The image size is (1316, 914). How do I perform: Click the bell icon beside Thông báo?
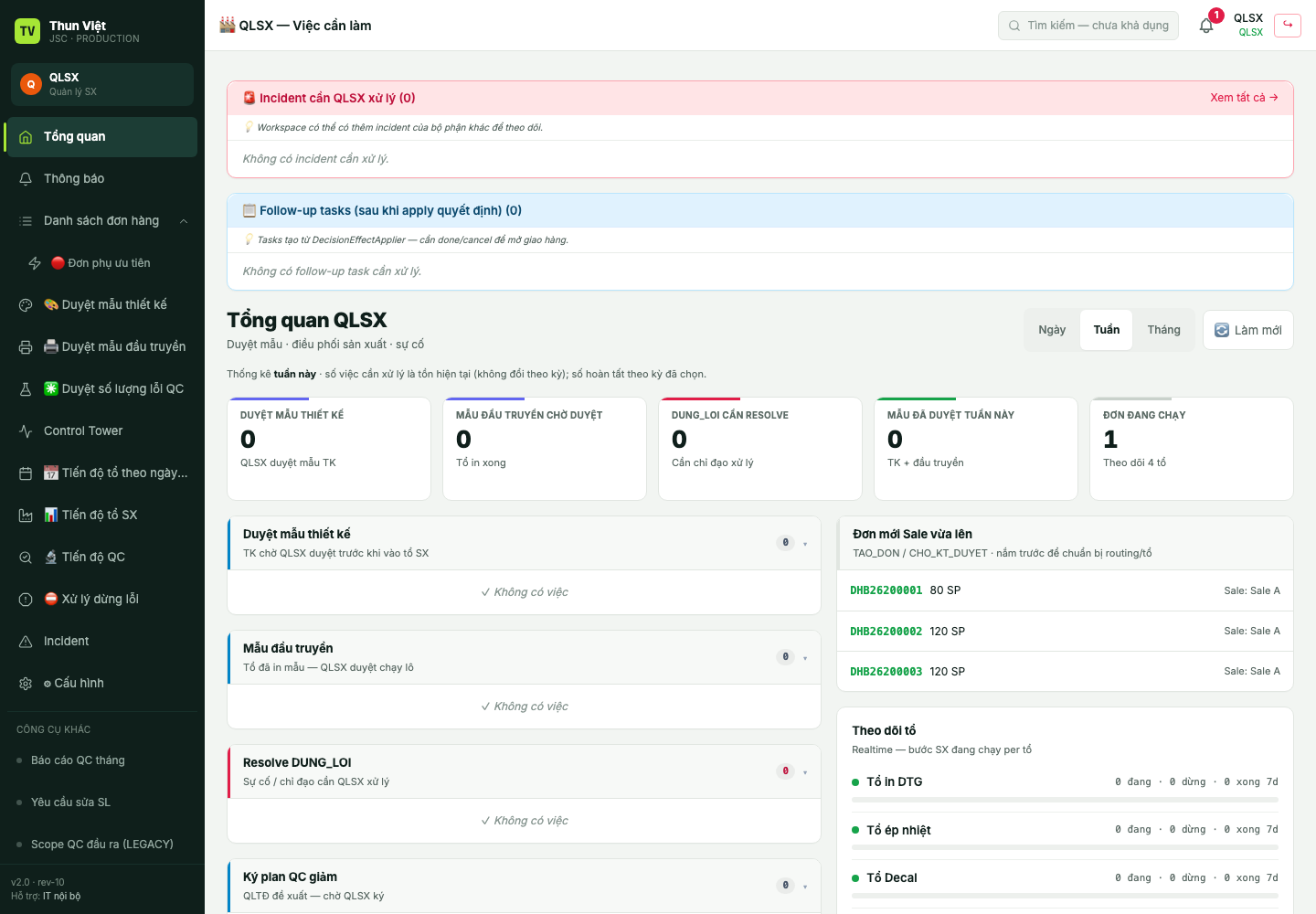26,179
